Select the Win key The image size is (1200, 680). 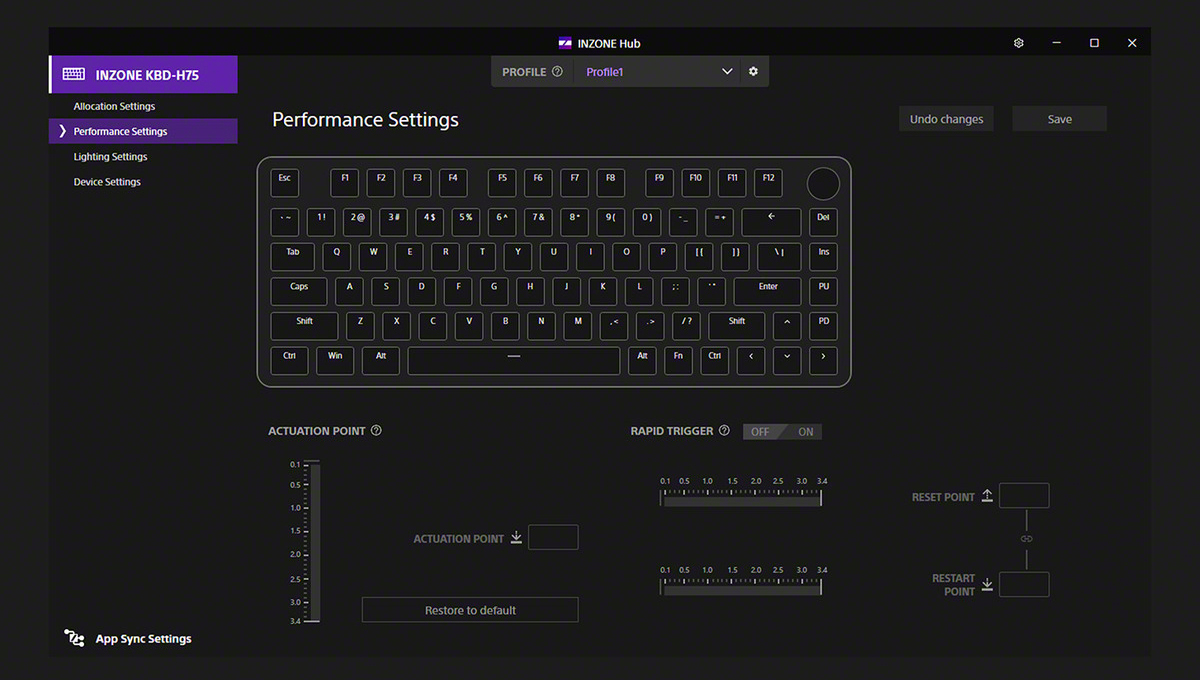pyautogui.click(x=335, y=360)
